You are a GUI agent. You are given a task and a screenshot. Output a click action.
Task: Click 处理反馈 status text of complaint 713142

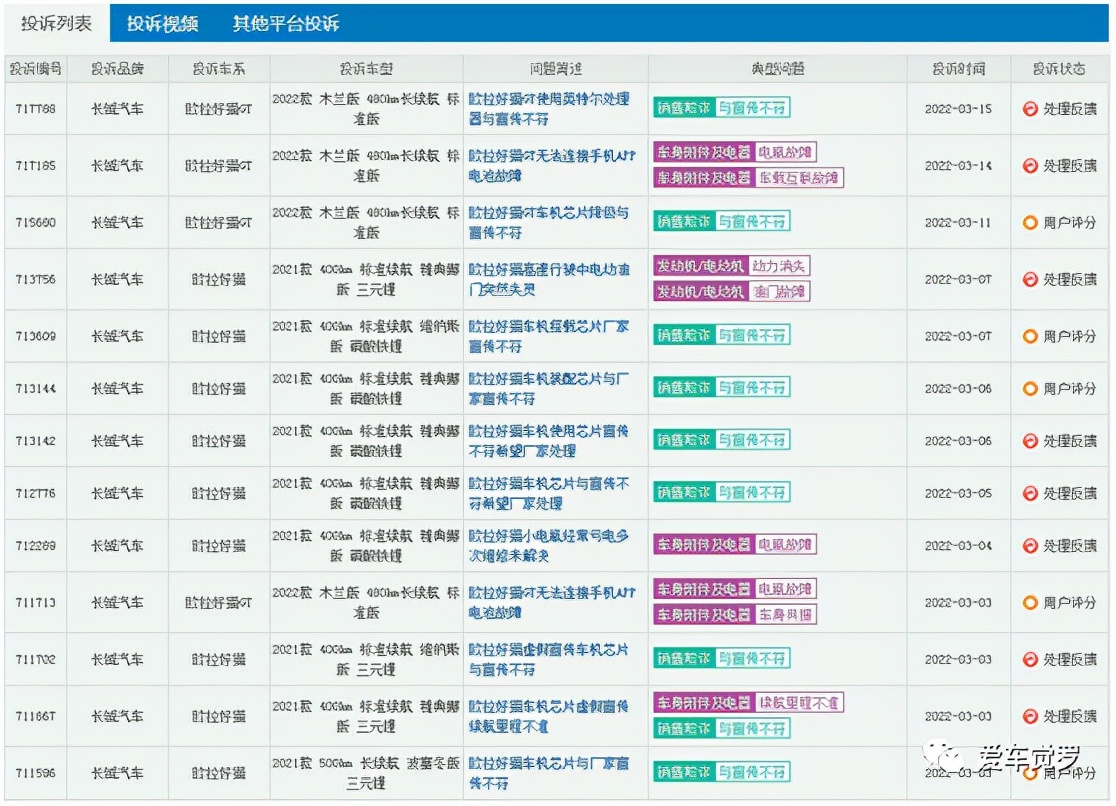pyautogui.click(x=1069, y=441)
